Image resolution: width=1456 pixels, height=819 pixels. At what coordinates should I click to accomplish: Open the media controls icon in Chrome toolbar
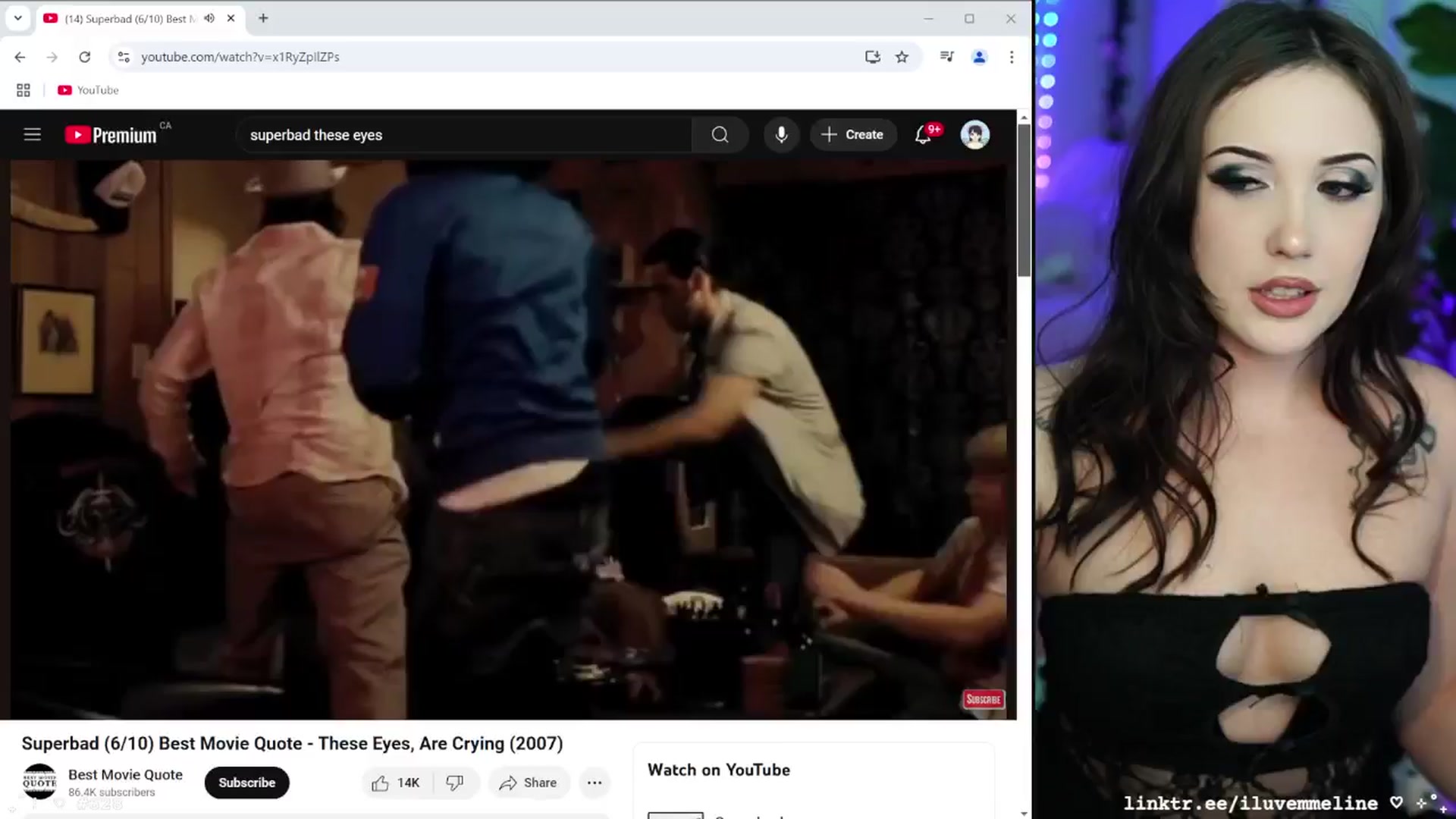[947, 57]
